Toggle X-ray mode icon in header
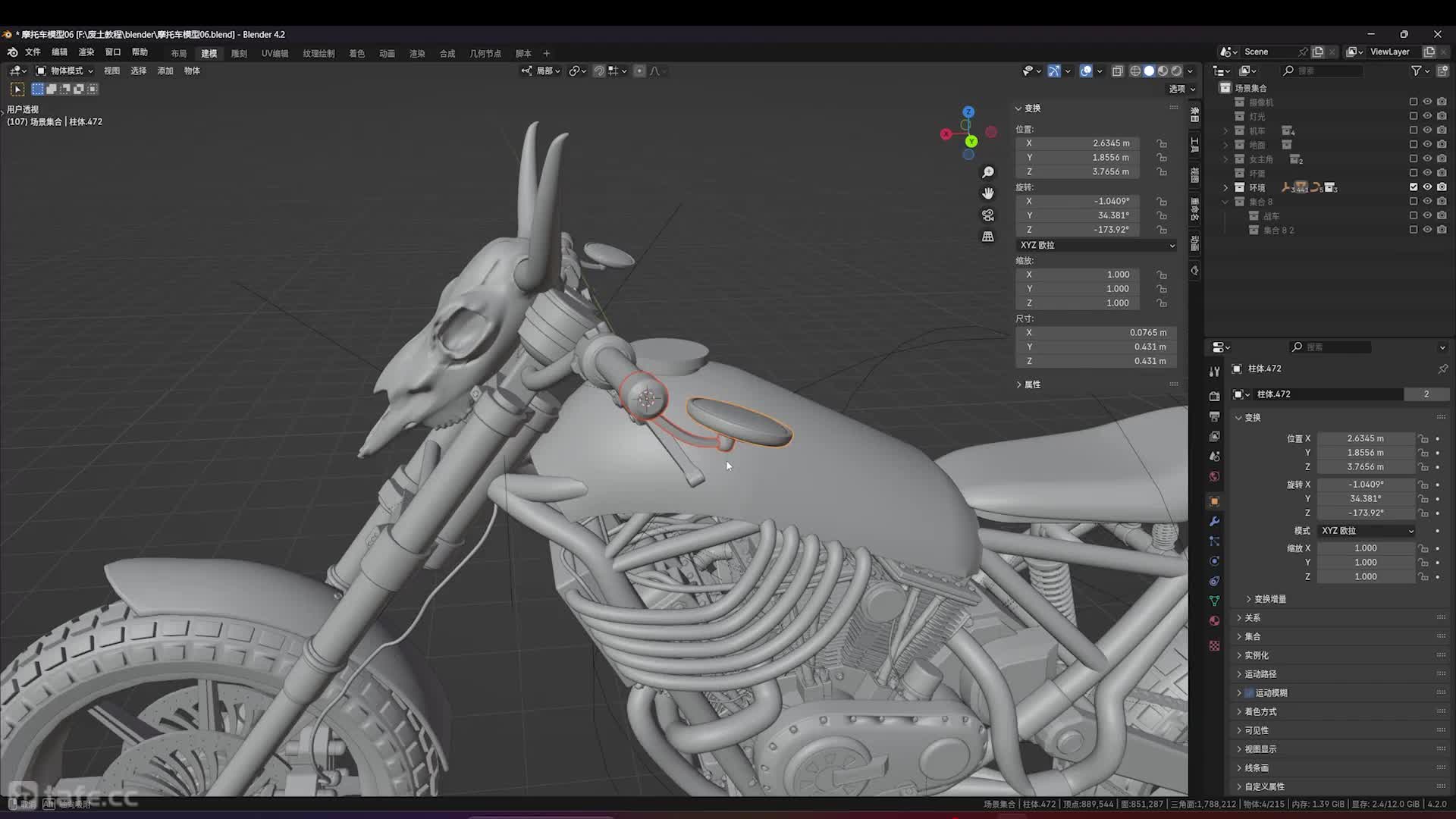 1117,71
